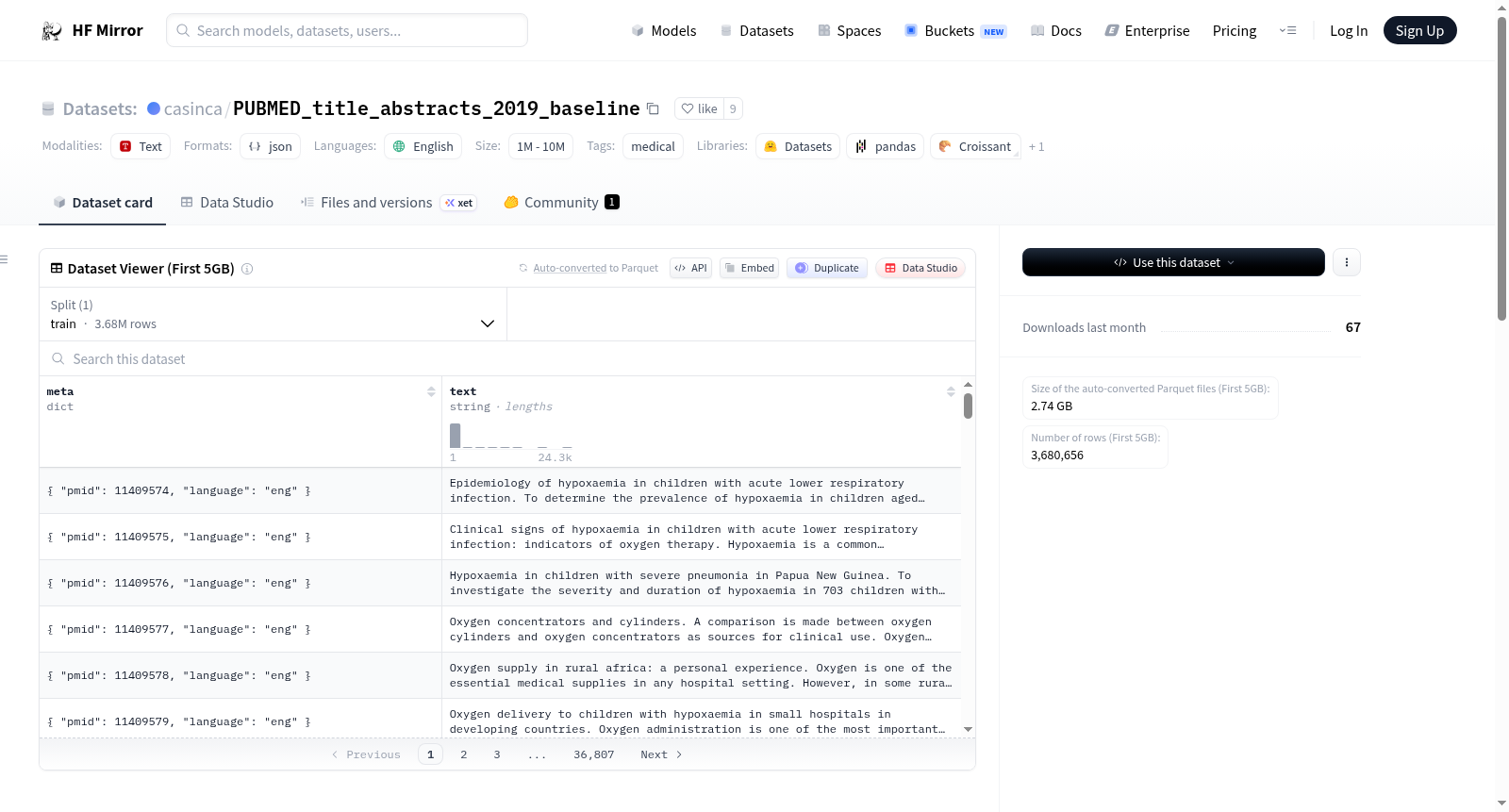
Task: Go to page 3 of the dataset
Action: (497, 754)
